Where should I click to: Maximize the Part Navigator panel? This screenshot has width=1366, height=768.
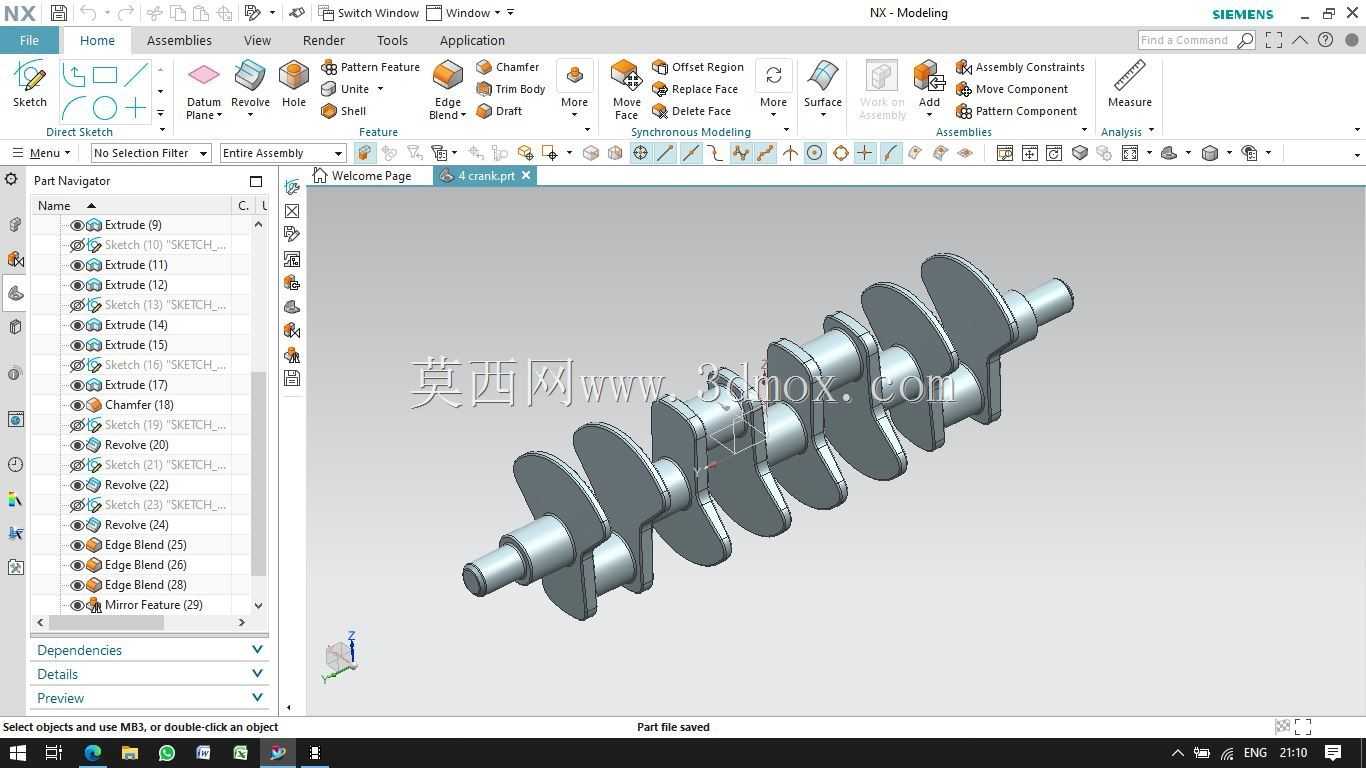(x=256, y=181)
